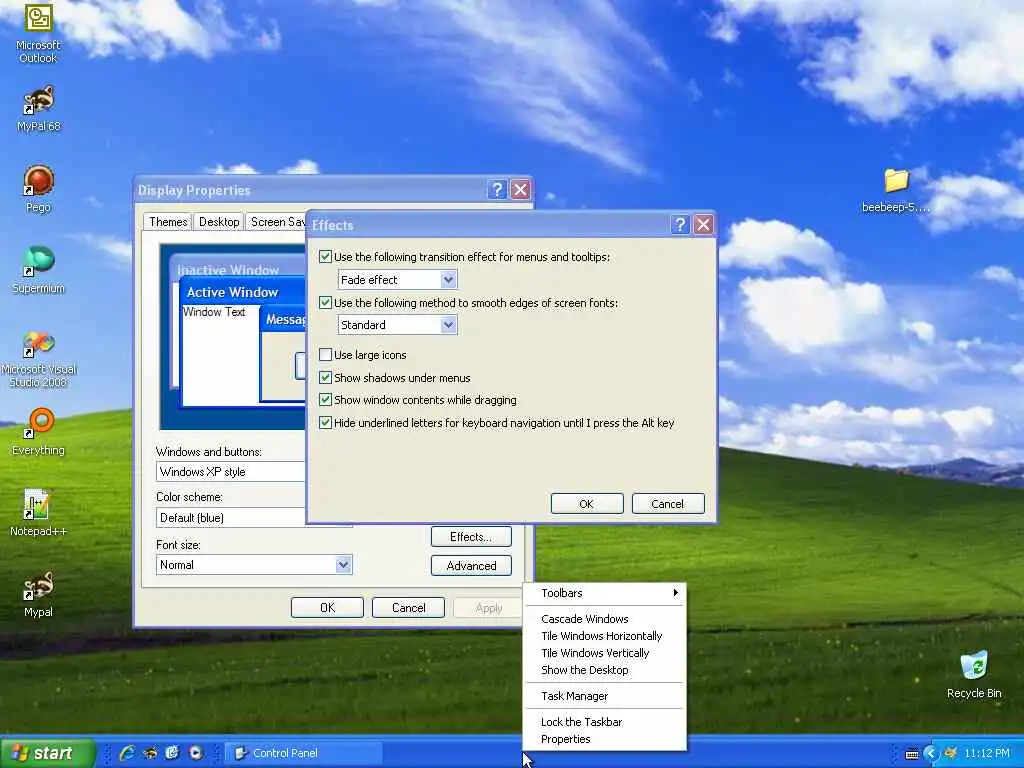The width and height of the screenshot is (1024, 768).
Task: Open the Windows and buttons style combo box
Action: (x=231, y=472)
